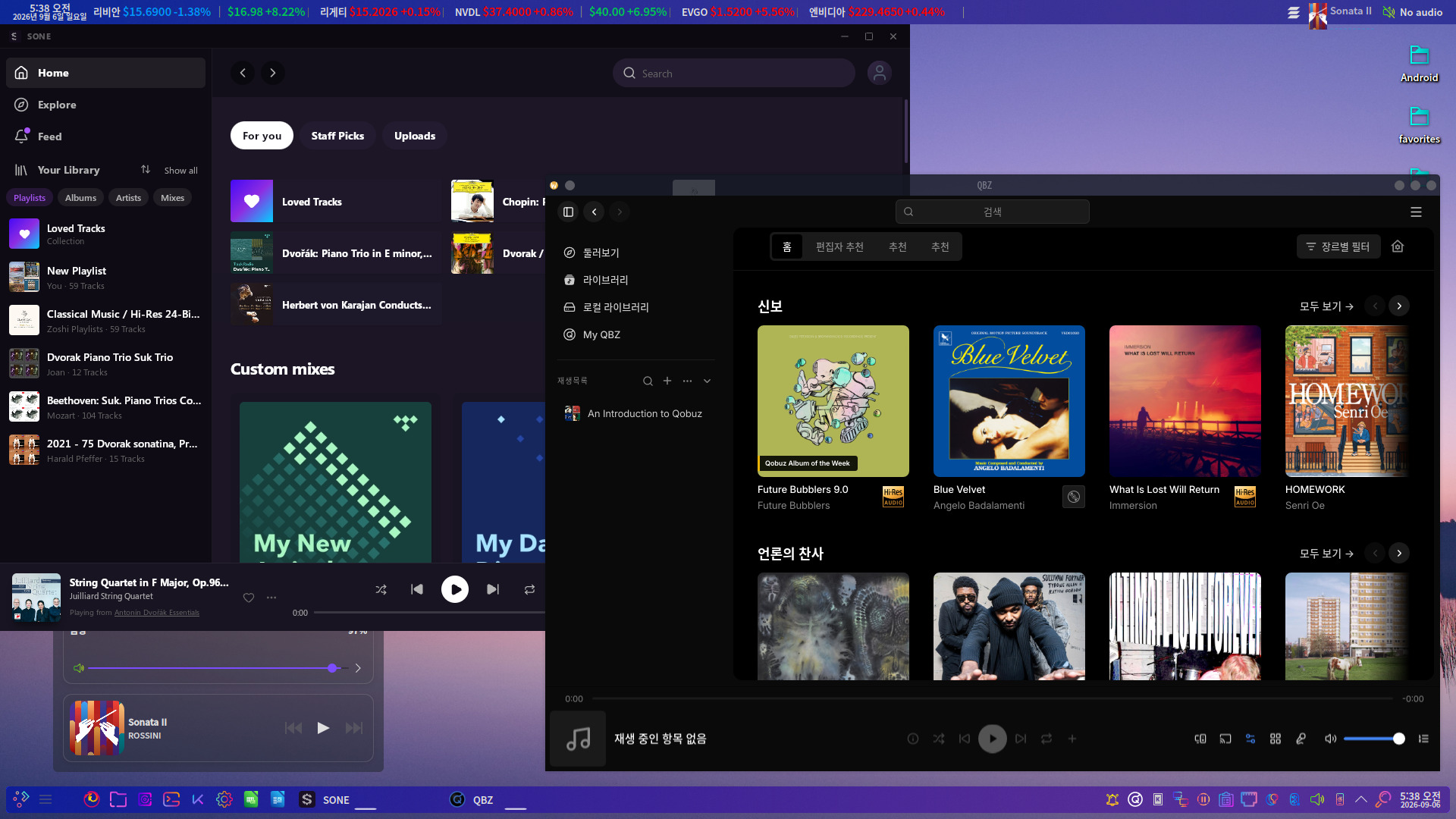Add a new playlist in QBZ sidebar
The image size is (1456, 819).
point(667,381)
